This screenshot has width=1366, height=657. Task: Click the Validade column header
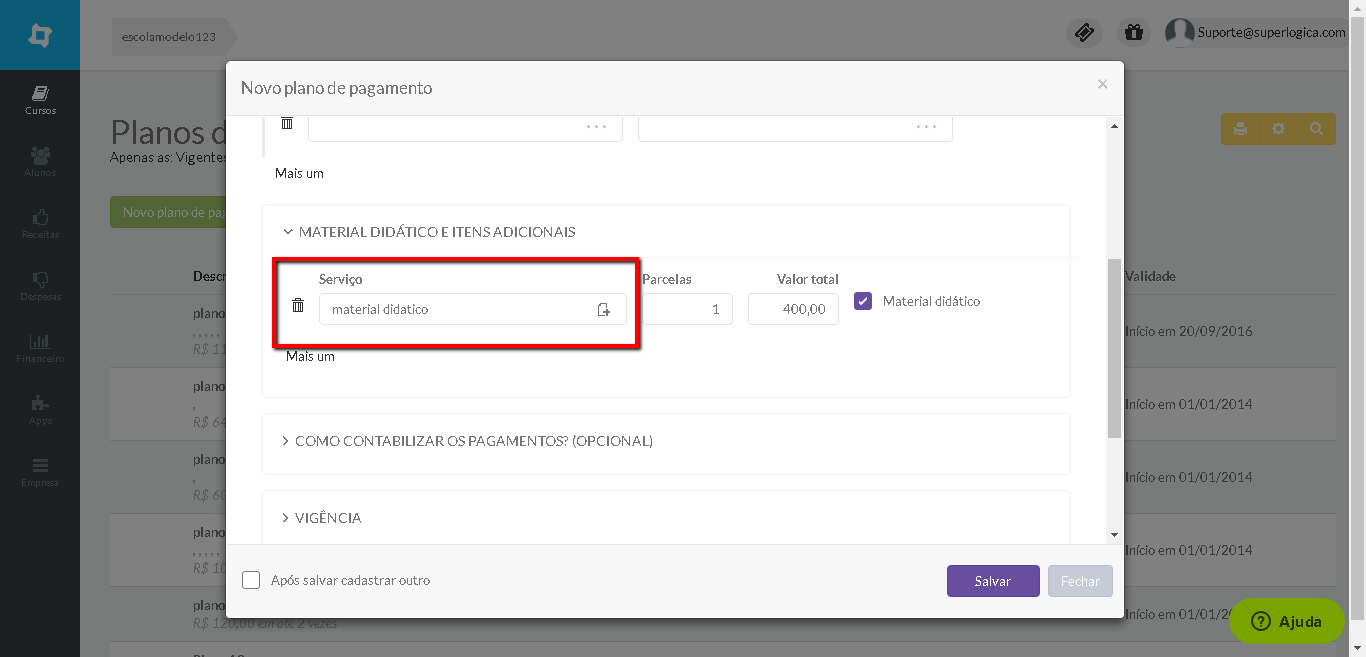pos(1150,276)
